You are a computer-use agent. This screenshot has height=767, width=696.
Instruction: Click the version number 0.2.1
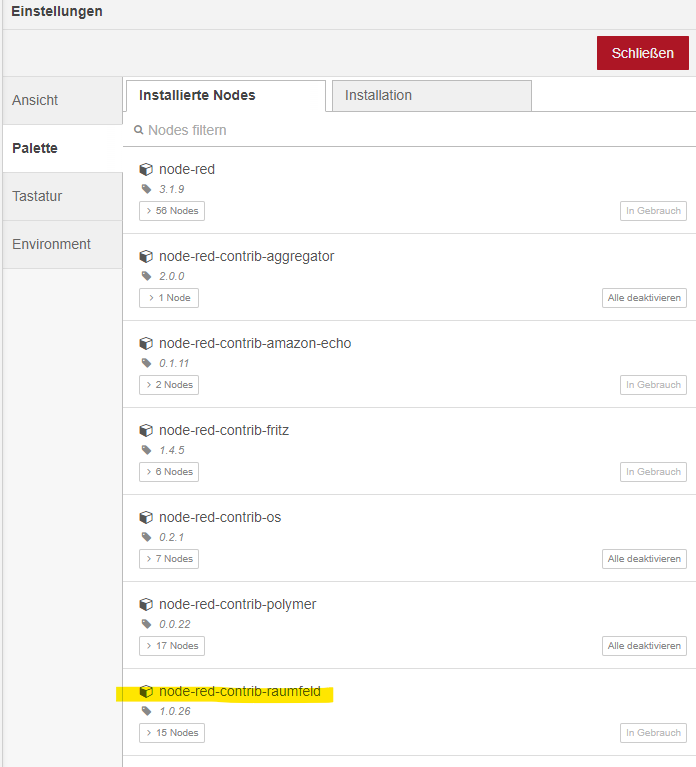[172, 538]
